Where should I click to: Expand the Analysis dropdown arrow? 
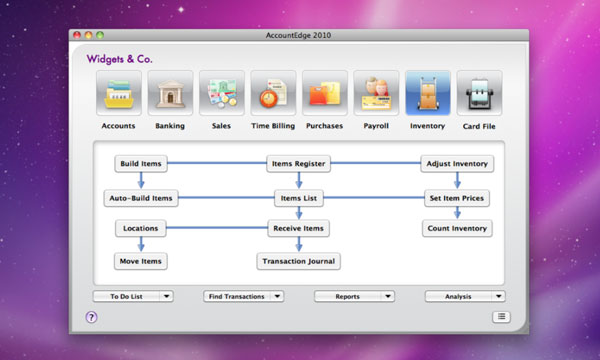tap(499, 296)
